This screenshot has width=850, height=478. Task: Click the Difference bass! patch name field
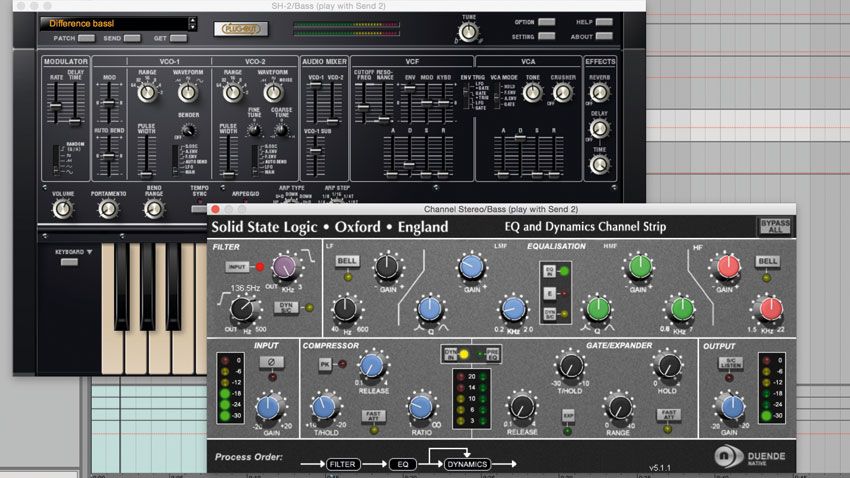click(x=114, y=23)
